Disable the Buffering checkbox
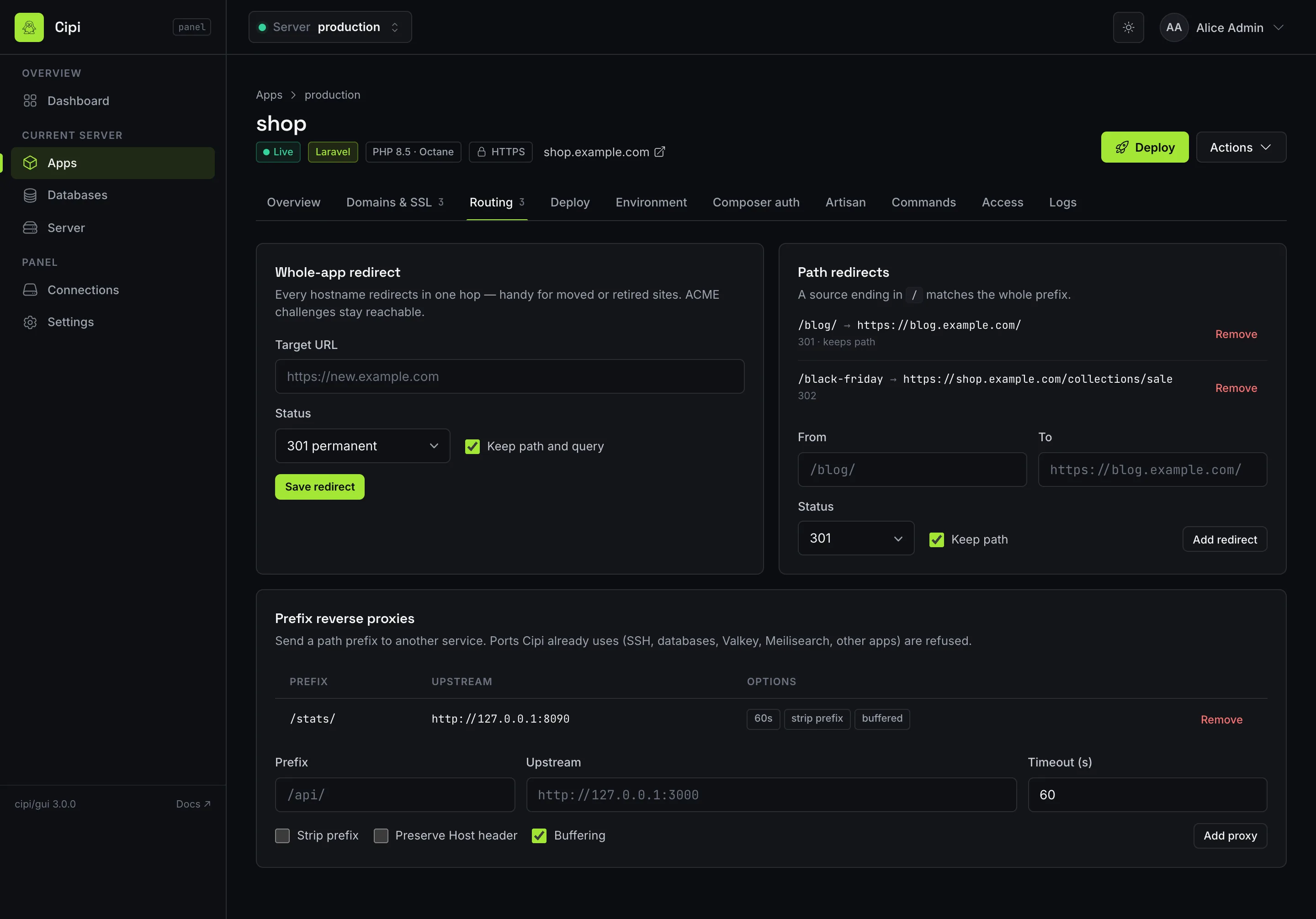This screenshot has width=1316, height=919. (x=539, y=836)
